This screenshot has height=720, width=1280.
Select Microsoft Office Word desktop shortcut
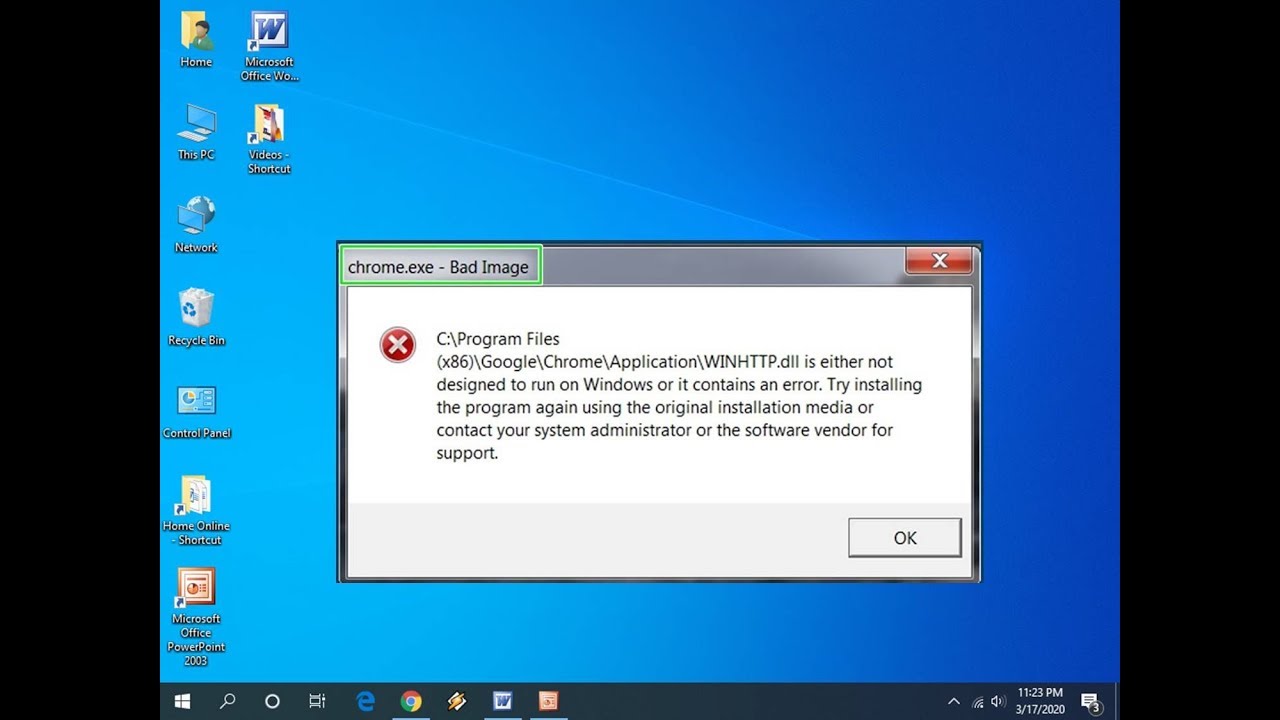pos(269,47)
